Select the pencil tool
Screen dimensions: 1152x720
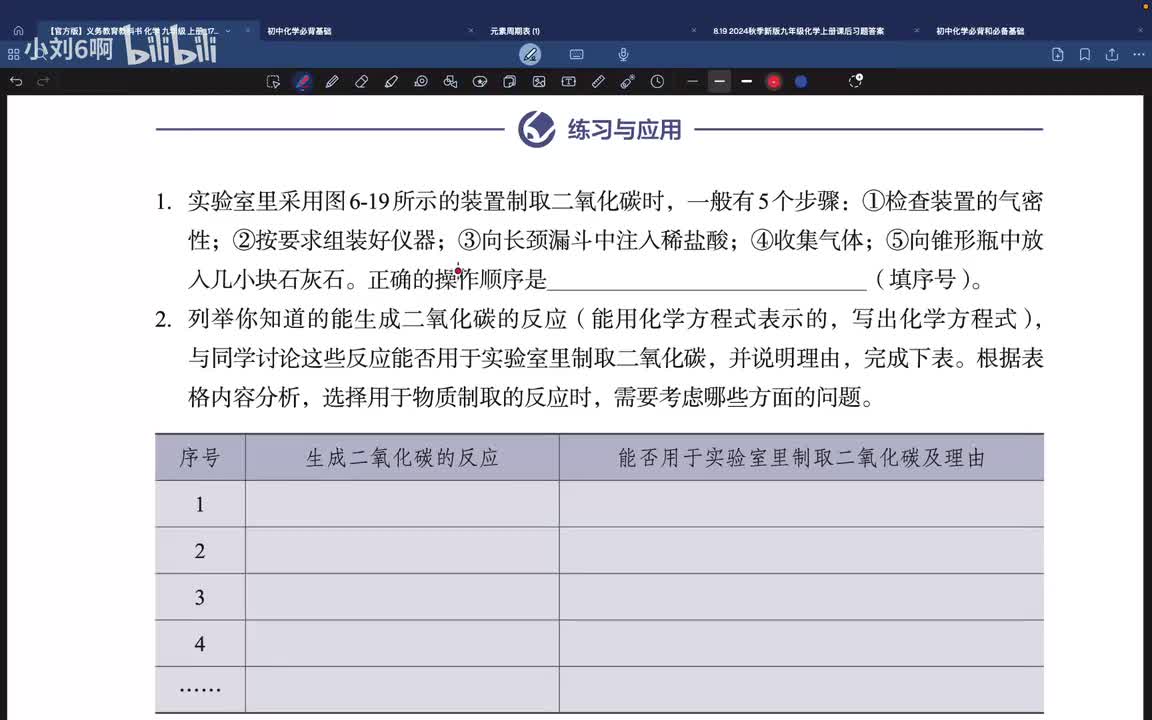click(x=332, y=82)
